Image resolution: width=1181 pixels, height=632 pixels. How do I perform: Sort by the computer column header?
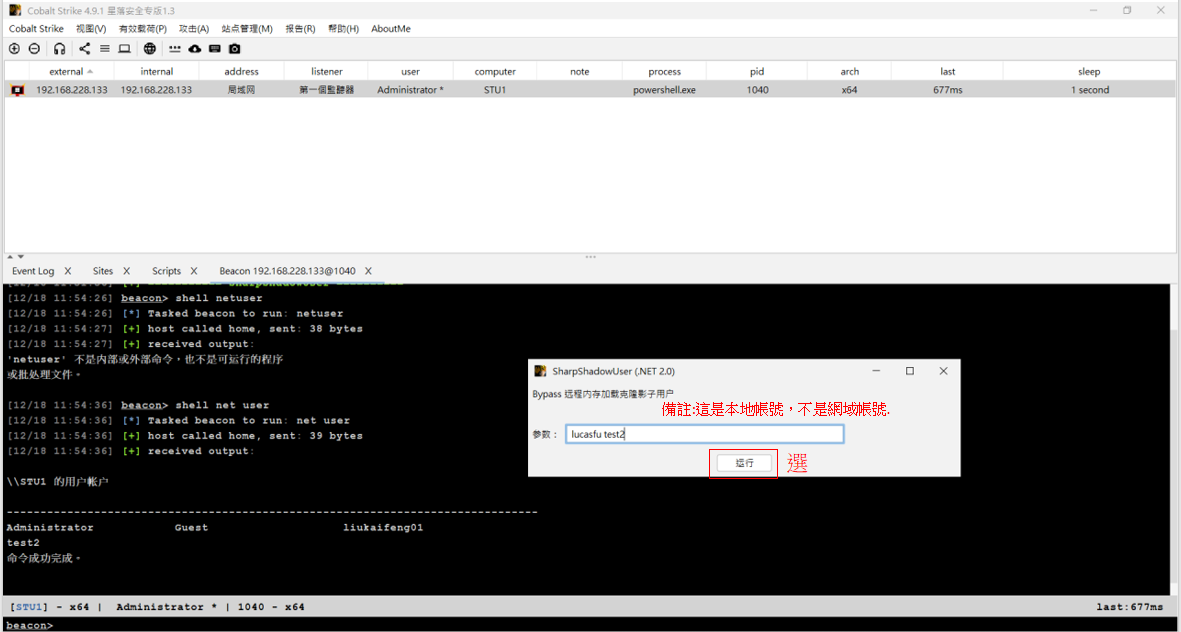(495, 72)
